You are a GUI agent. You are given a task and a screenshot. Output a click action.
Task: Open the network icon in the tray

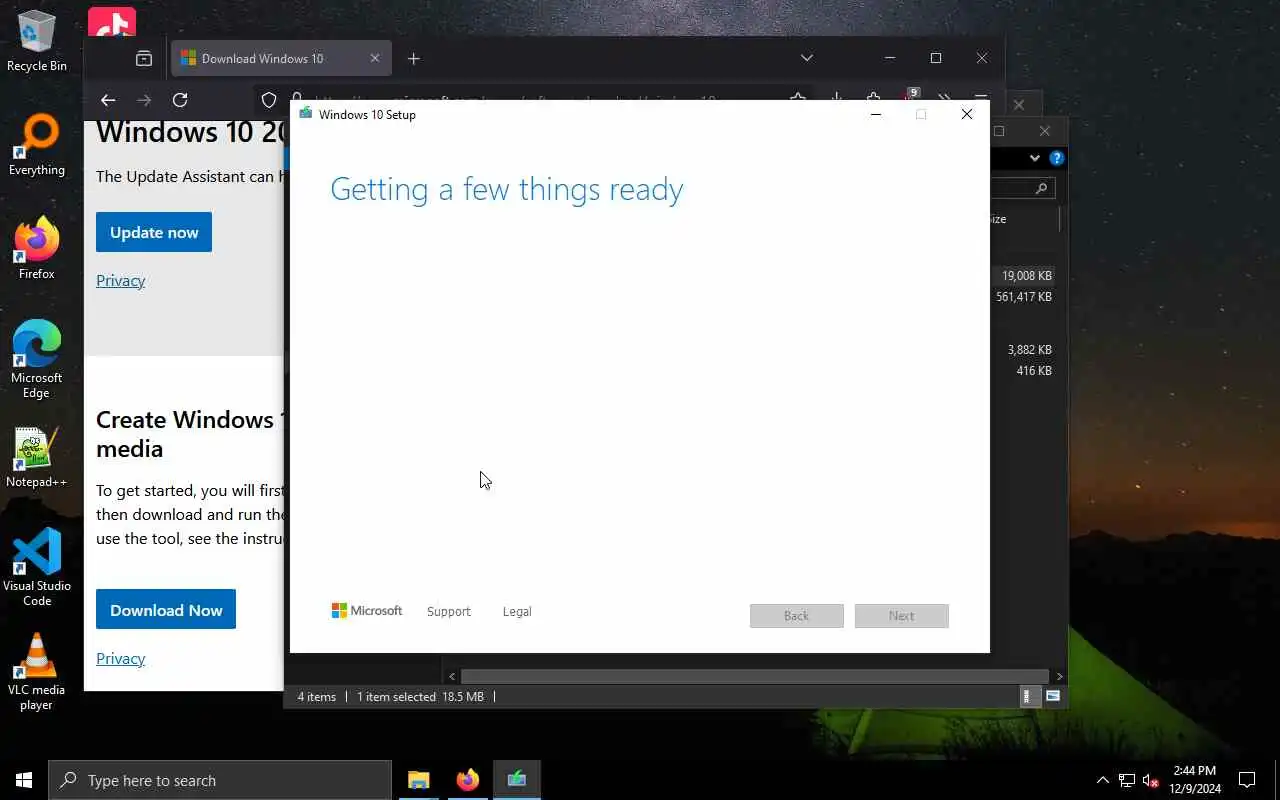[x=1127, y=780]
